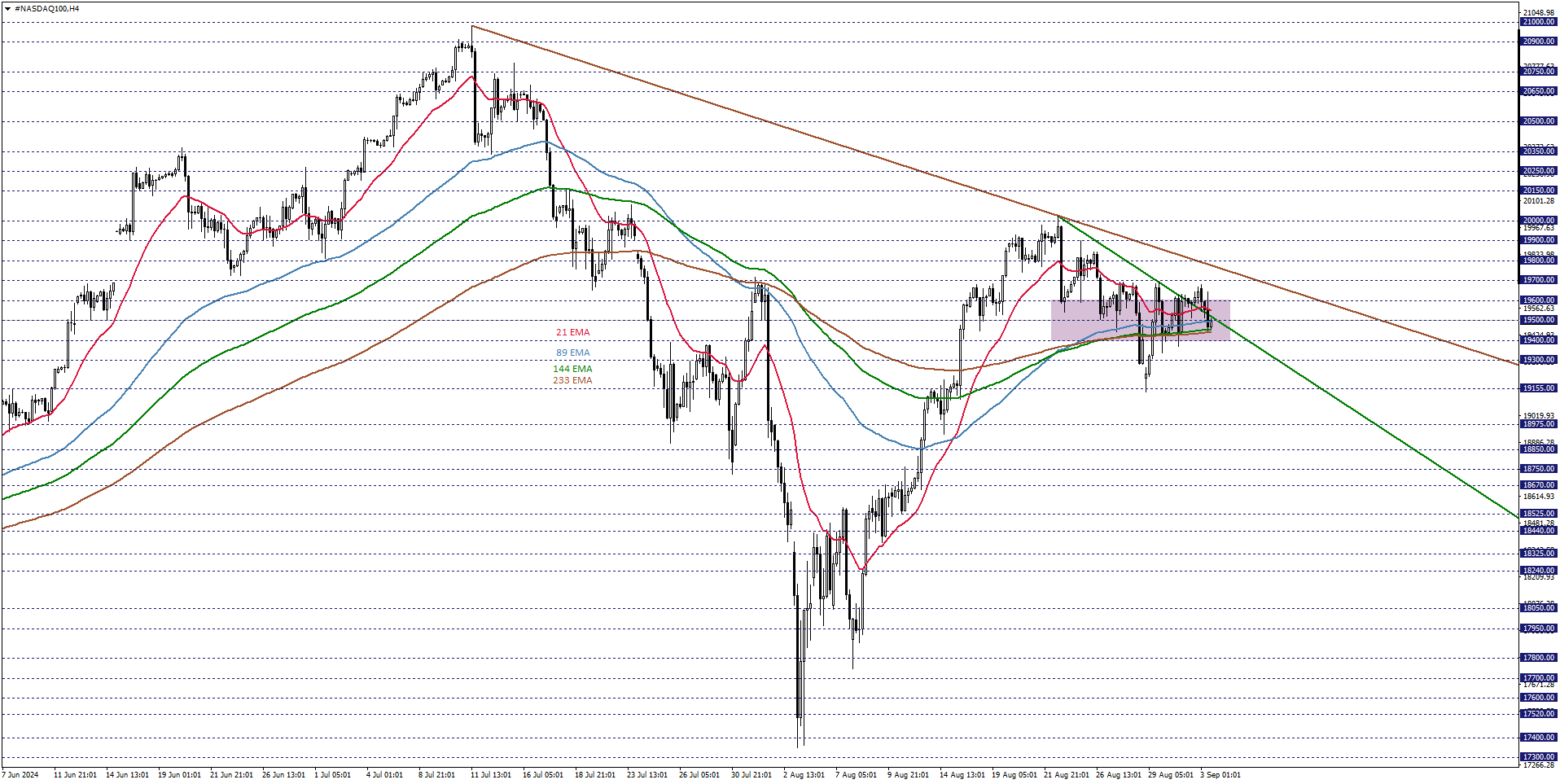Viewport: 1560px width, 784px height.
Task: Click the purple shaded rectangle zone
Action: [1140, 320]
